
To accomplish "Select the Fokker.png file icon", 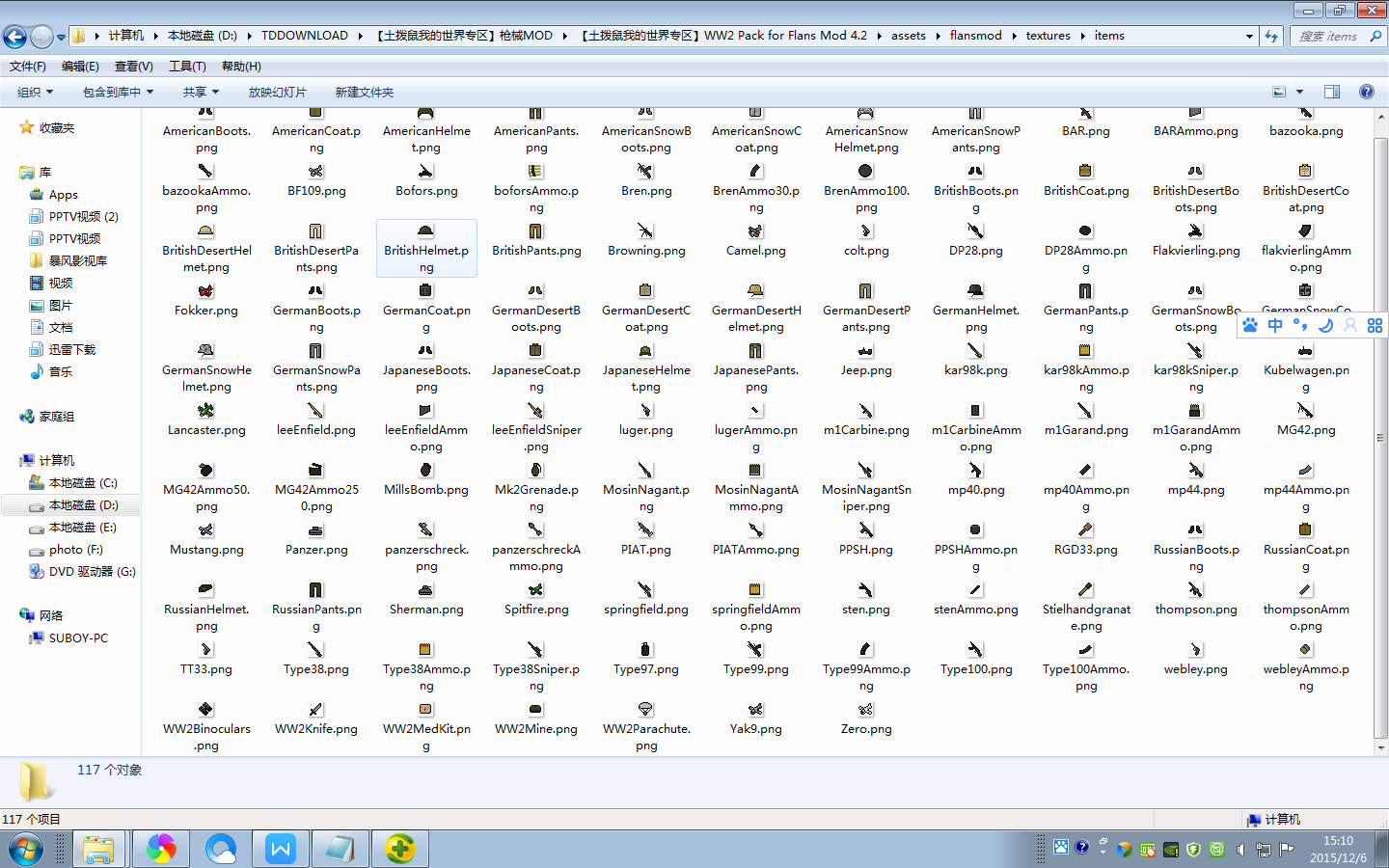I will pos(205,291).
